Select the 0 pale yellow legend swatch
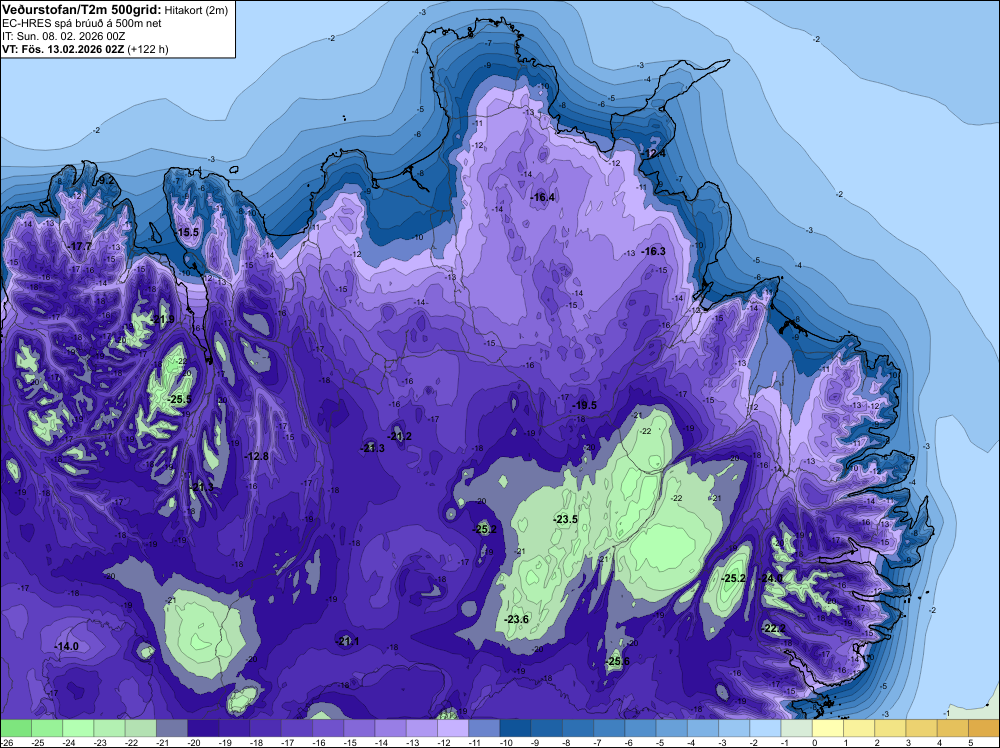1000x748 pixels. coord(828,728)
